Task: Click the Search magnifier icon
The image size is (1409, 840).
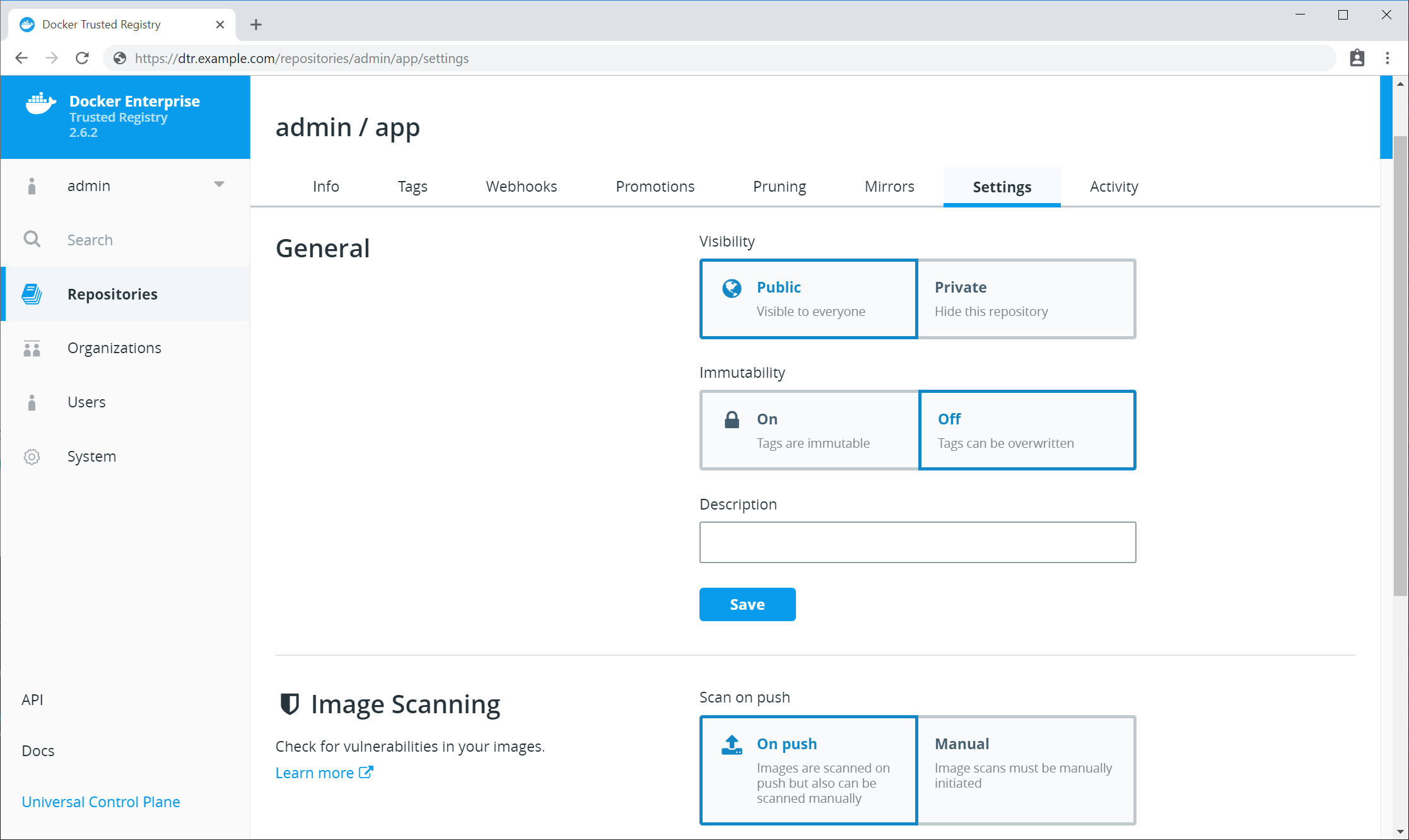Action: (32, 240)
